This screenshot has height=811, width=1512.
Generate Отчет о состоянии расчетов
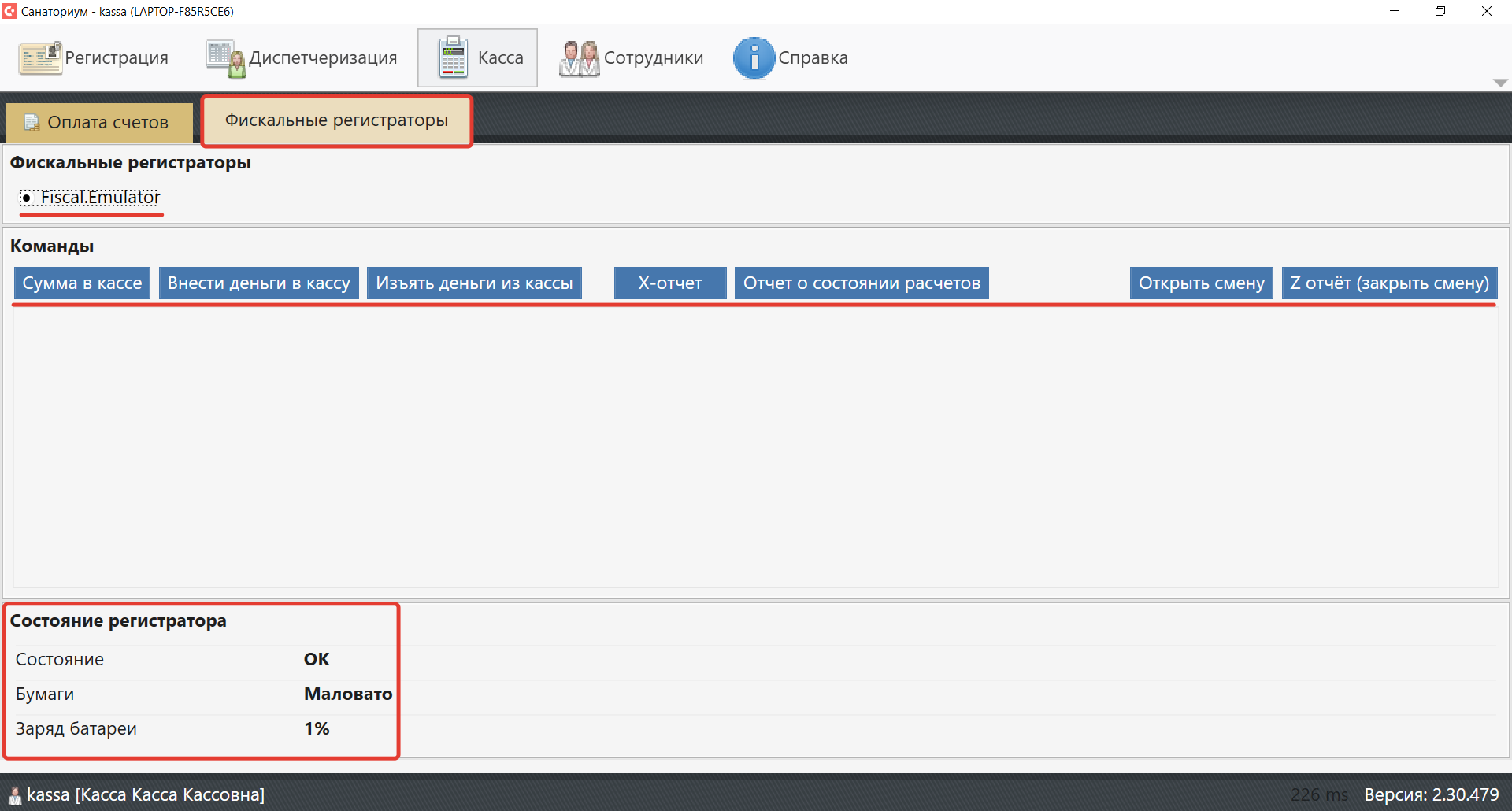point(862,283)
